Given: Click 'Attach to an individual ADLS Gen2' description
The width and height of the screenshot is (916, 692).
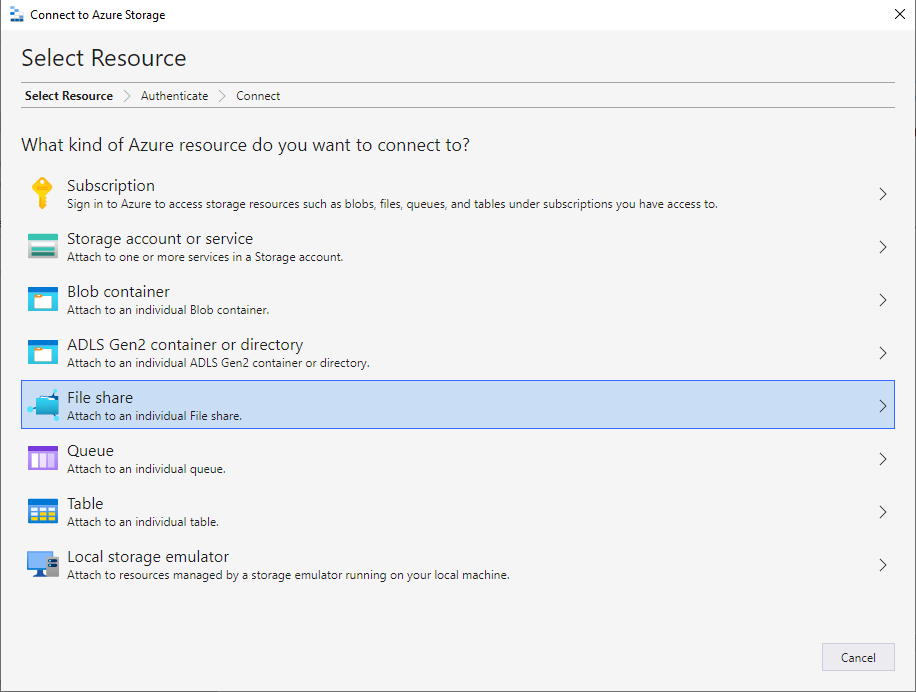Looking at the screenshot, I should pyautogui.click(x=218, y=363).
